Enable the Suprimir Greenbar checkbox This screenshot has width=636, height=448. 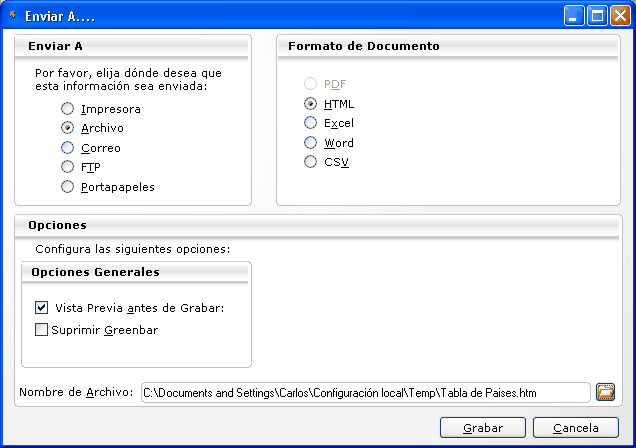pyautogui.click(x=42, y=330)
